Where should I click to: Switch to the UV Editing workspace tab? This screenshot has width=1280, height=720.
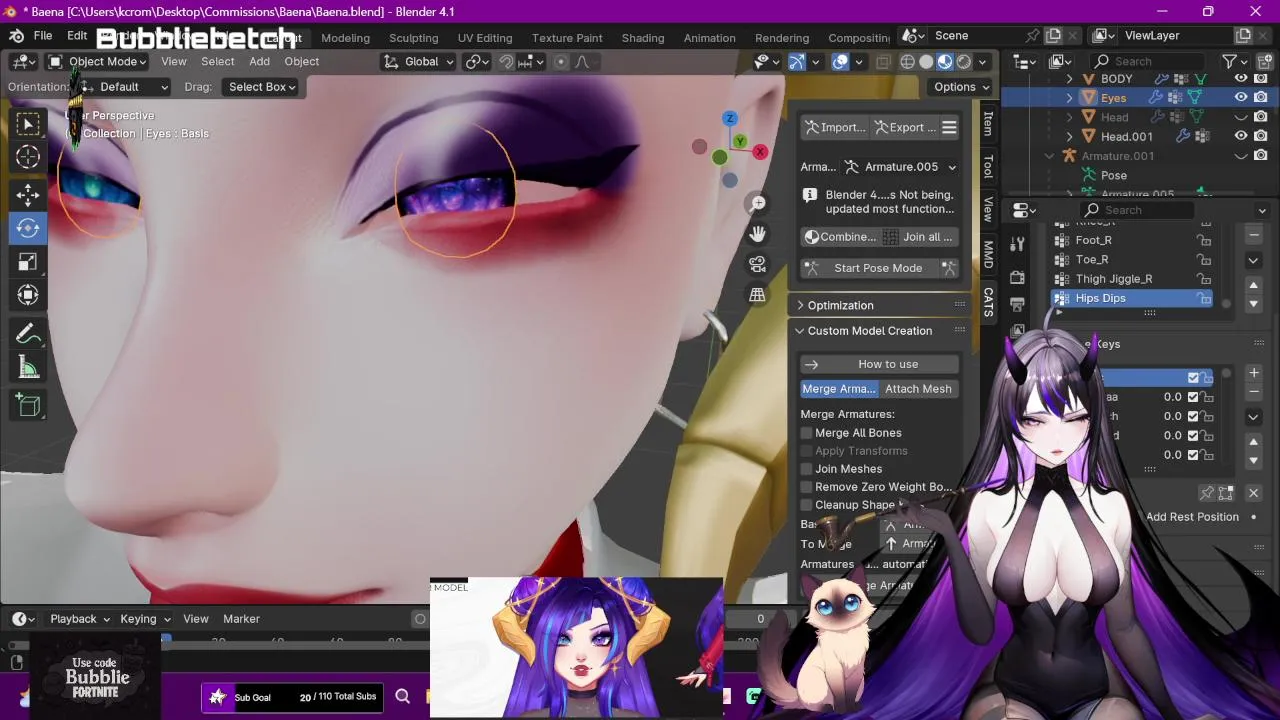click(x=485, y=38)
